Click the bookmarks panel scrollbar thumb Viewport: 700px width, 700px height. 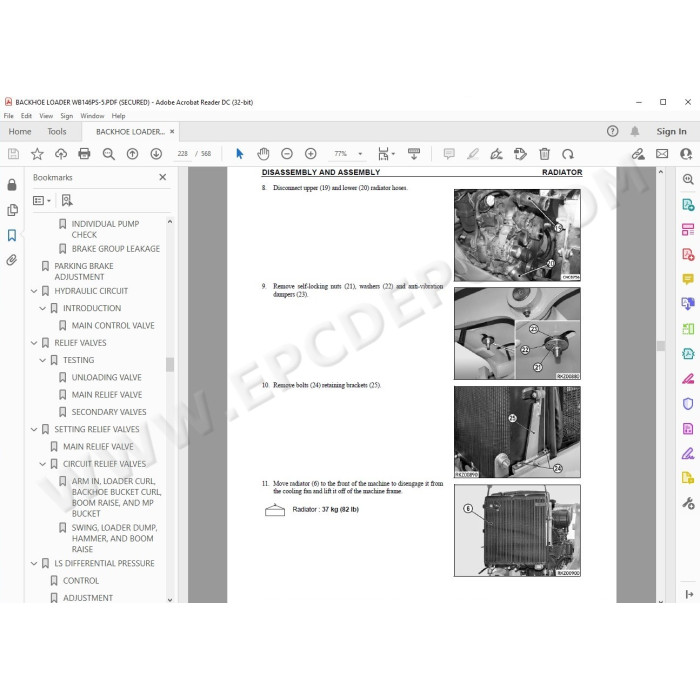(170, 364)
